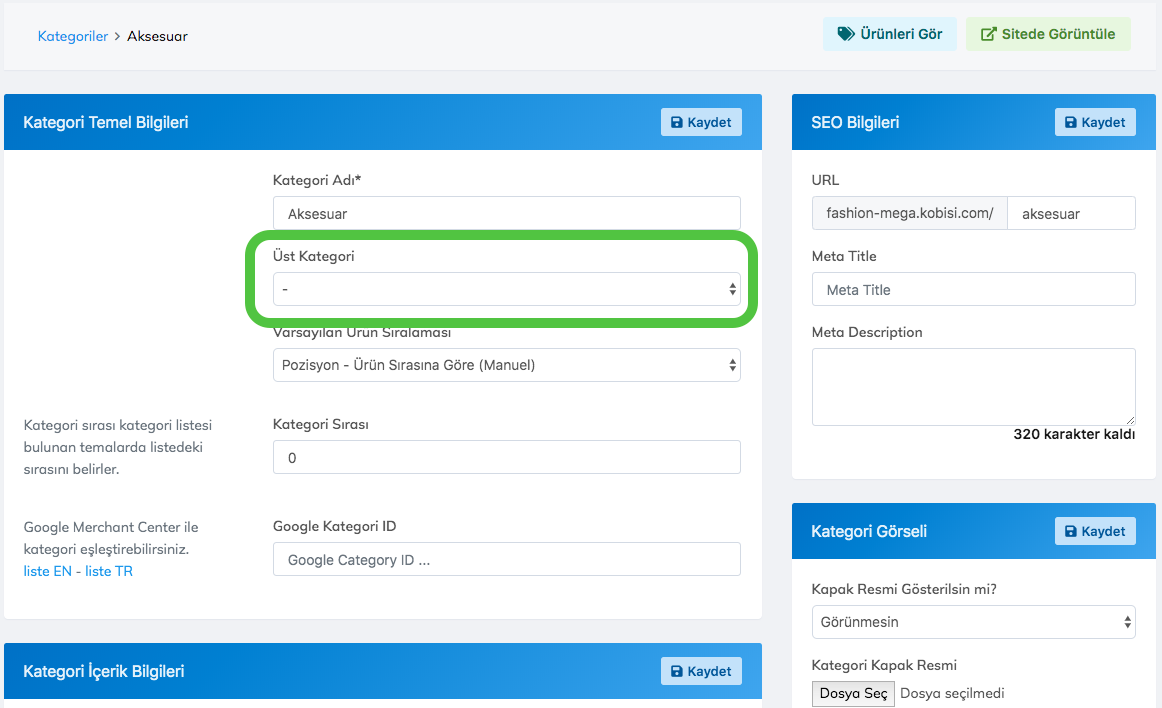Click Kaydet in SEO Bilgileri panel
The width and height of the screenshot is (1162, 708).
(1095, 122)
